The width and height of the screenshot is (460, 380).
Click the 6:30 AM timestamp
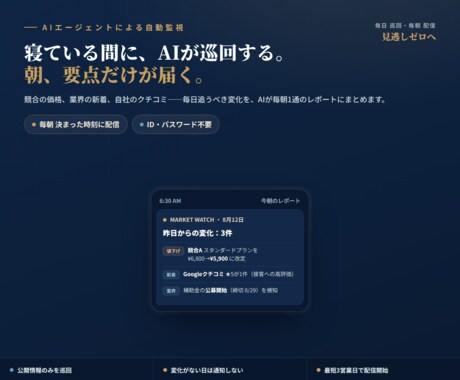pos(170,201)
